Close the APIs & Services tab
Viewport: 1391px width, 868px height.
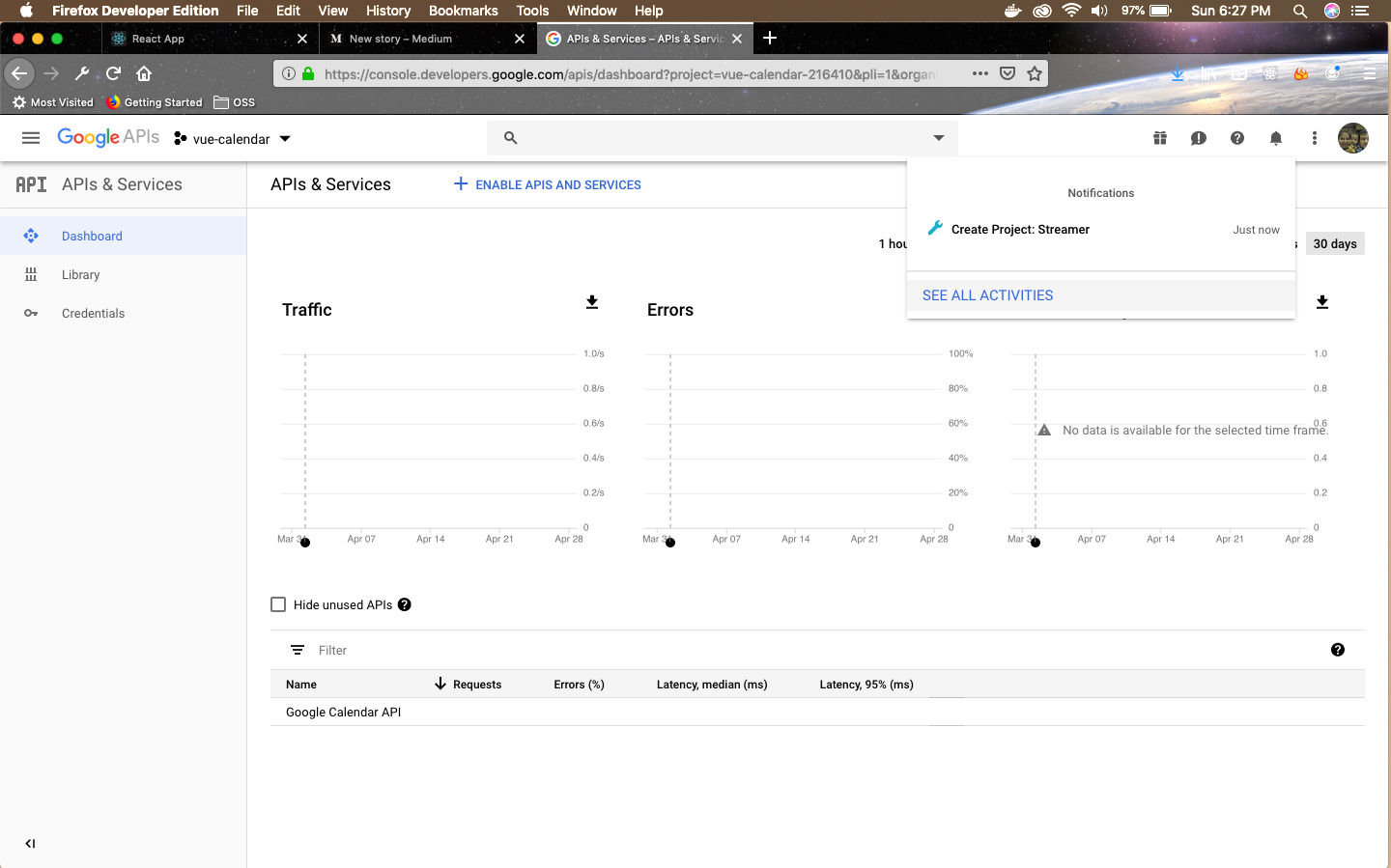click(737, 39)
